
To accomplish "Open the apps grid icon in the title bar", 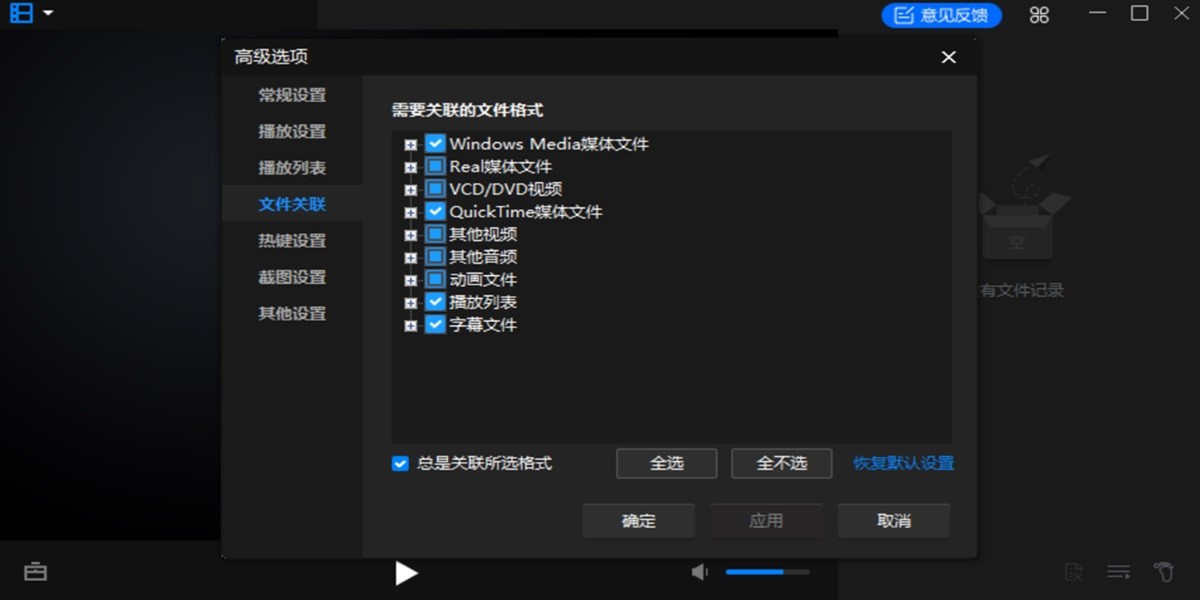I will (x=1038, y=14).
